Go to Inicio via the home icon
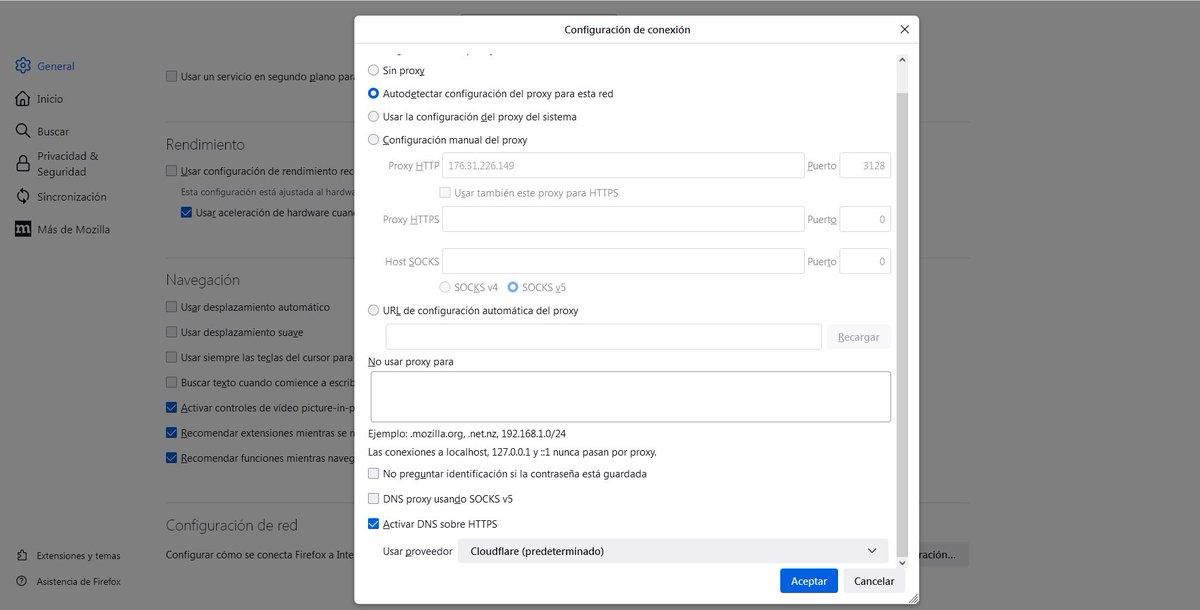This screenshot has width=1200, height=610. [23, 99]
